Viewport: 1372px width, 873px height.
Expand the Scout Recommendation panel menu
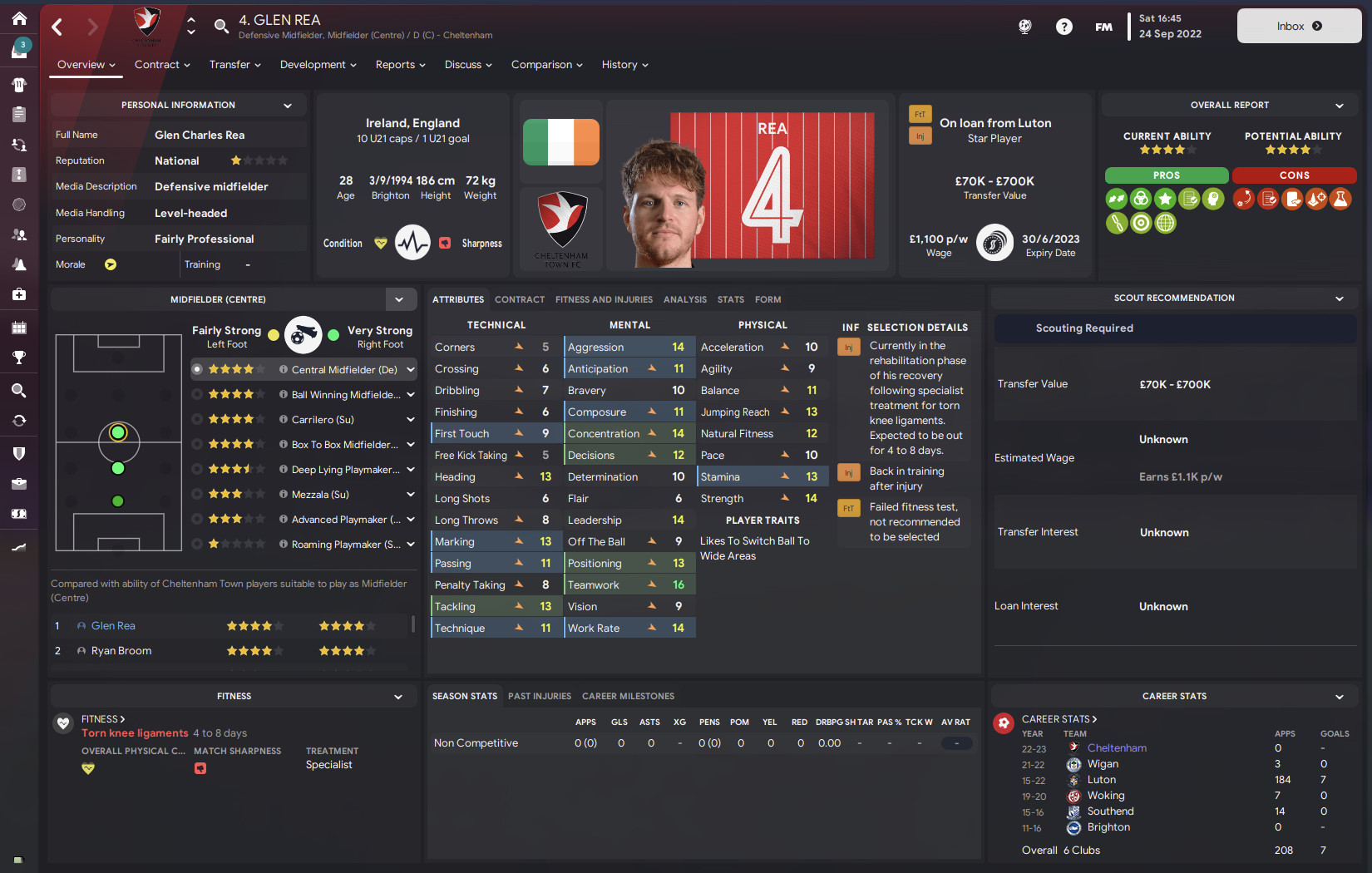[x=1340, y=298]
